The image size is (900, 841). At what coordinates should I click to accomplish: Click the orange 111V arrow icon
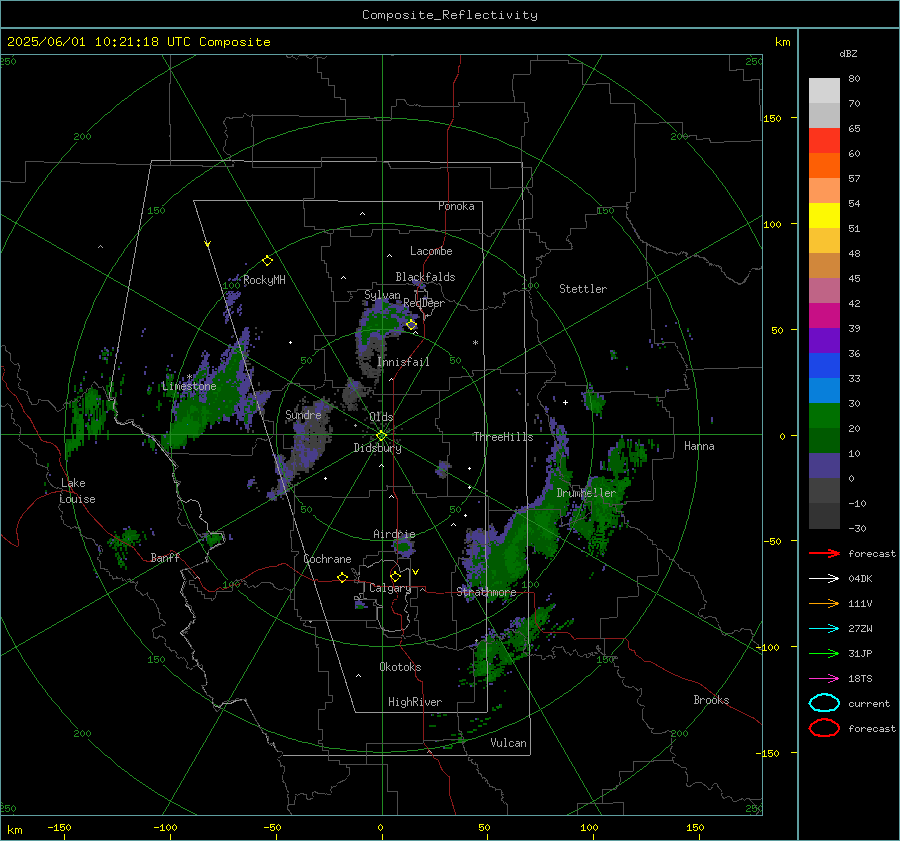coord(824,603)
